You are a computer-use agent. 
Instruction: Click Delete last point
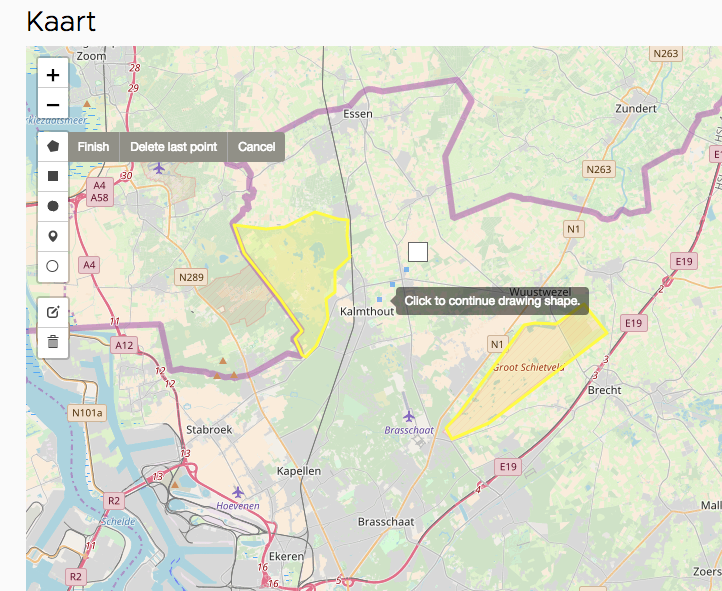pyautogui.click(x=173, y=147)
